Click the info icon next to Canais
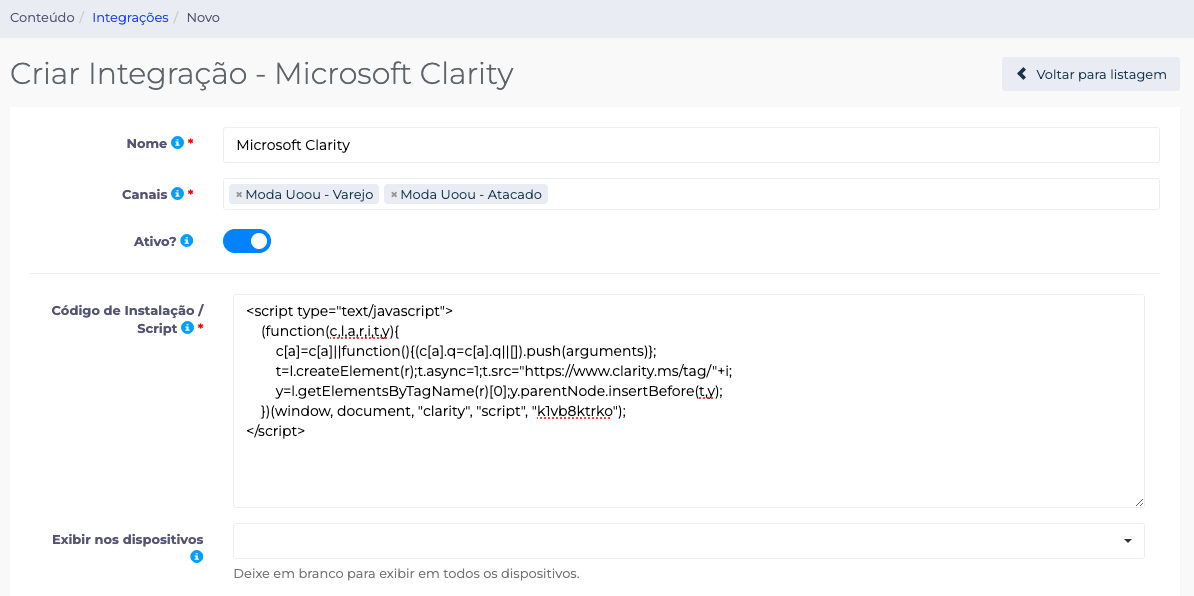 click(177, 194)
